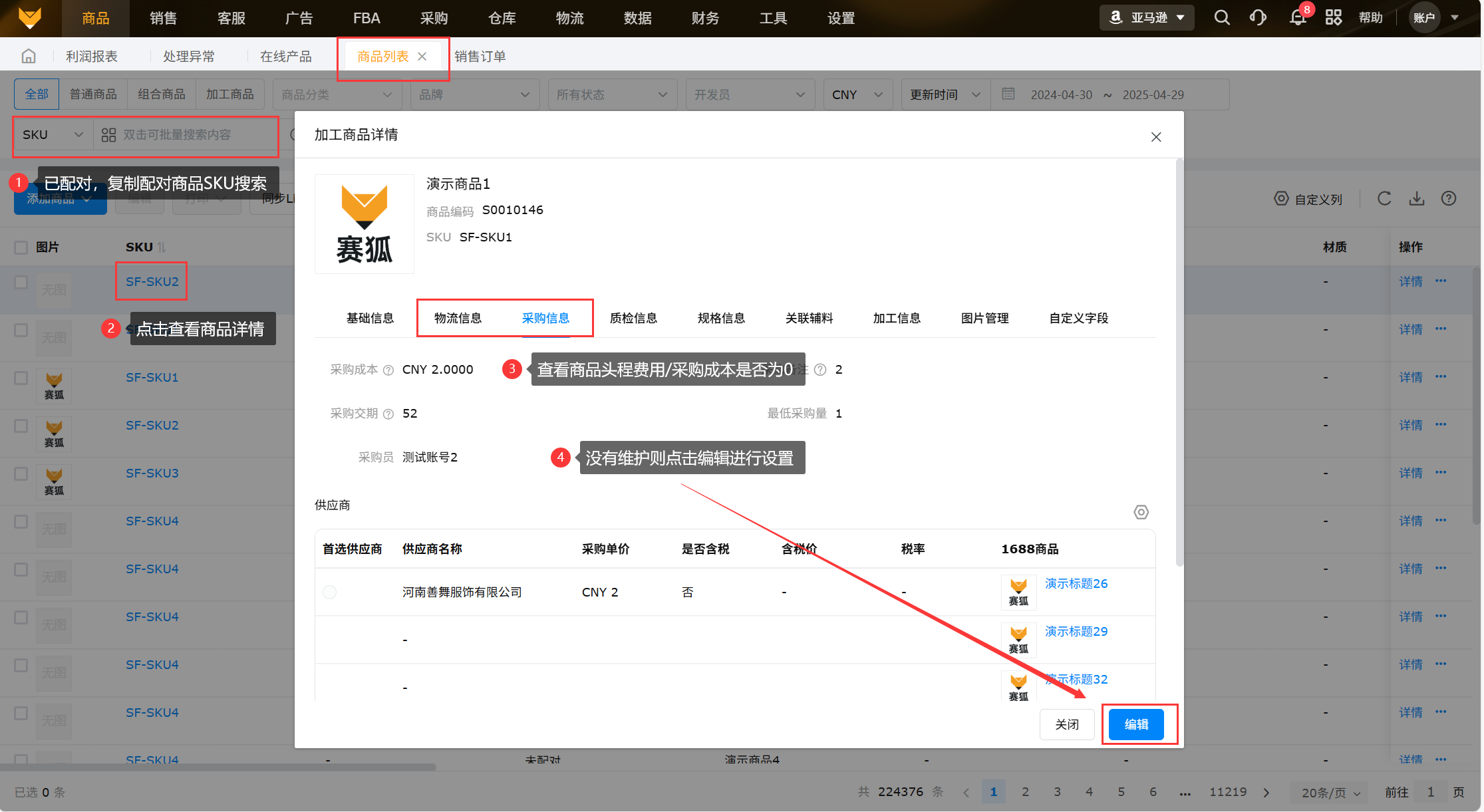
Task: Click the download export icon
Action: coord(1416,198)
